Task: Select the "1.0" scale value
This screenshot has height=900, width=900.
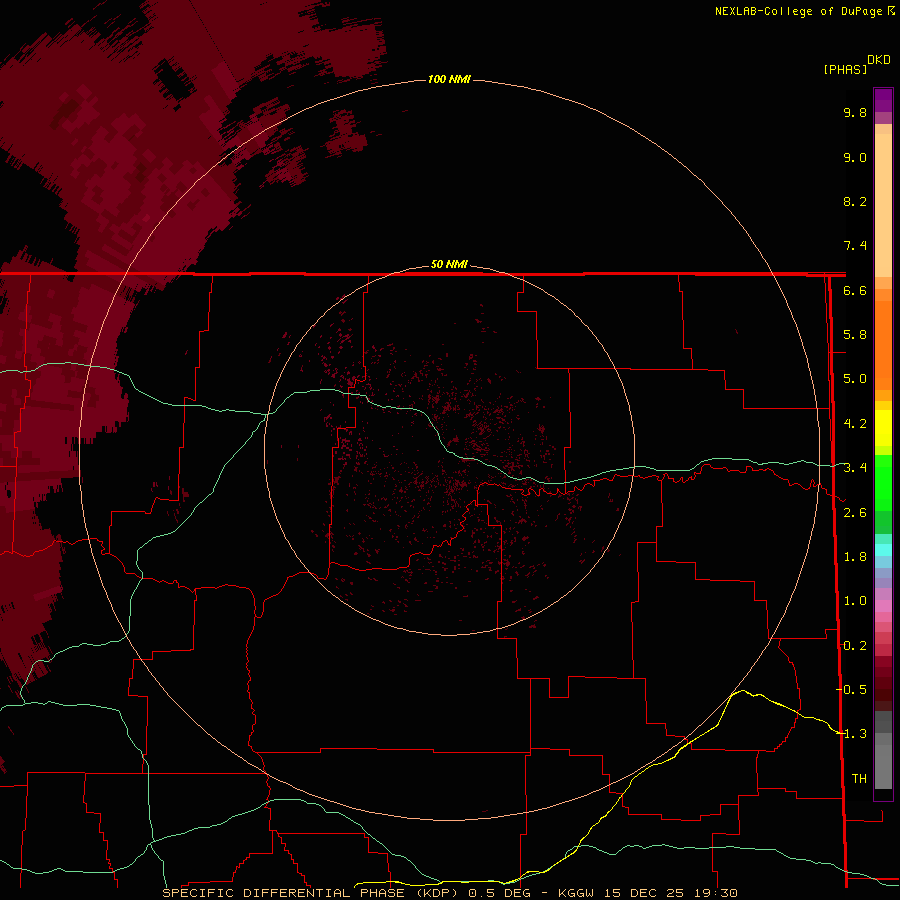Action: [x=855, y=601]
